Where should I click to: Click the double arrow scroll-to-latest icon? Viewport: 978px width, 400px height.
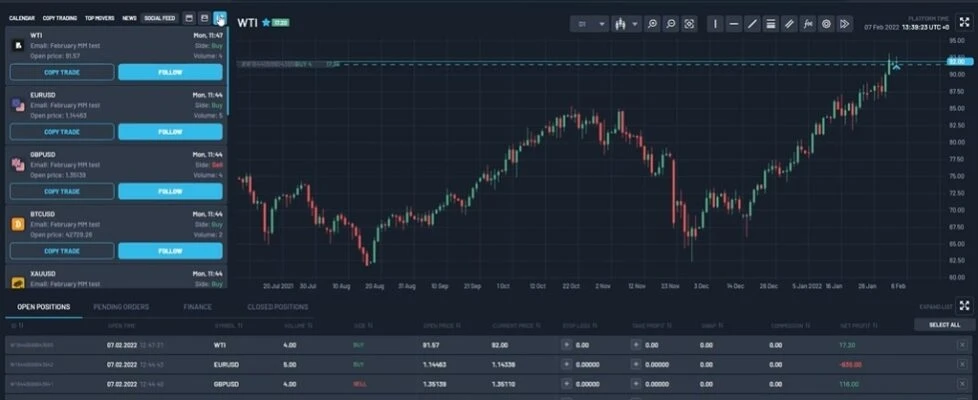(845, 24)
